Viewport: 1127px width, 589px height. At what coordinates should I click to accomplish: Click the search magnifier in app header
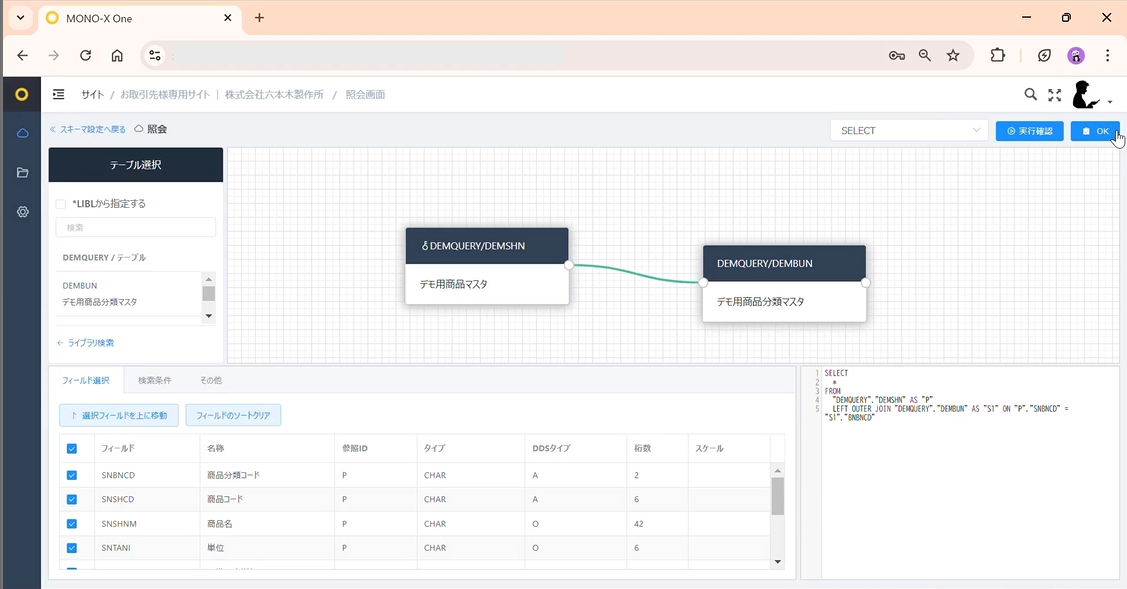point(1031,94)
